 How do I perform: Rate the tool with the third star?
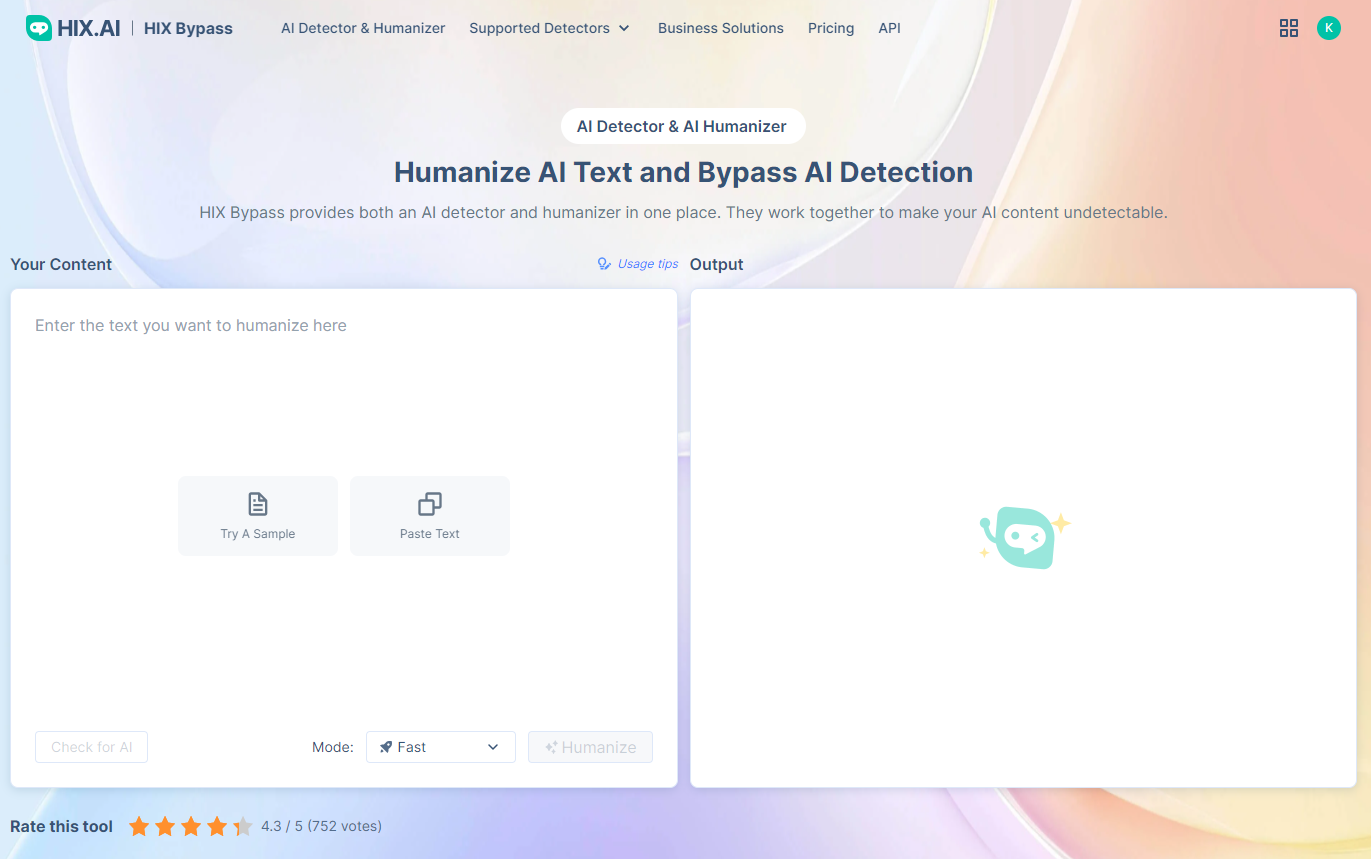[191, 826]
